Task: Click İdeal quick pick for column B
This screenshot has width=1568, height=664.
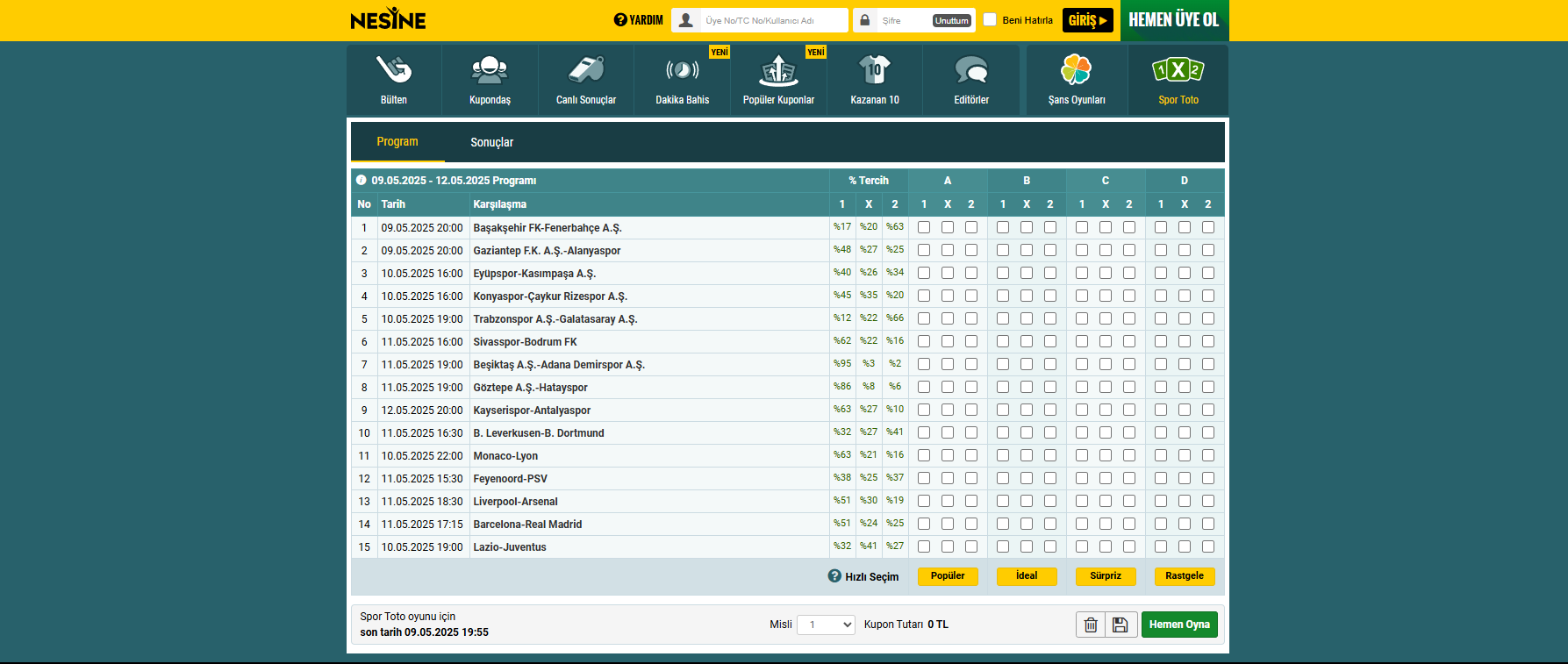Action: tap(1027, 576)
